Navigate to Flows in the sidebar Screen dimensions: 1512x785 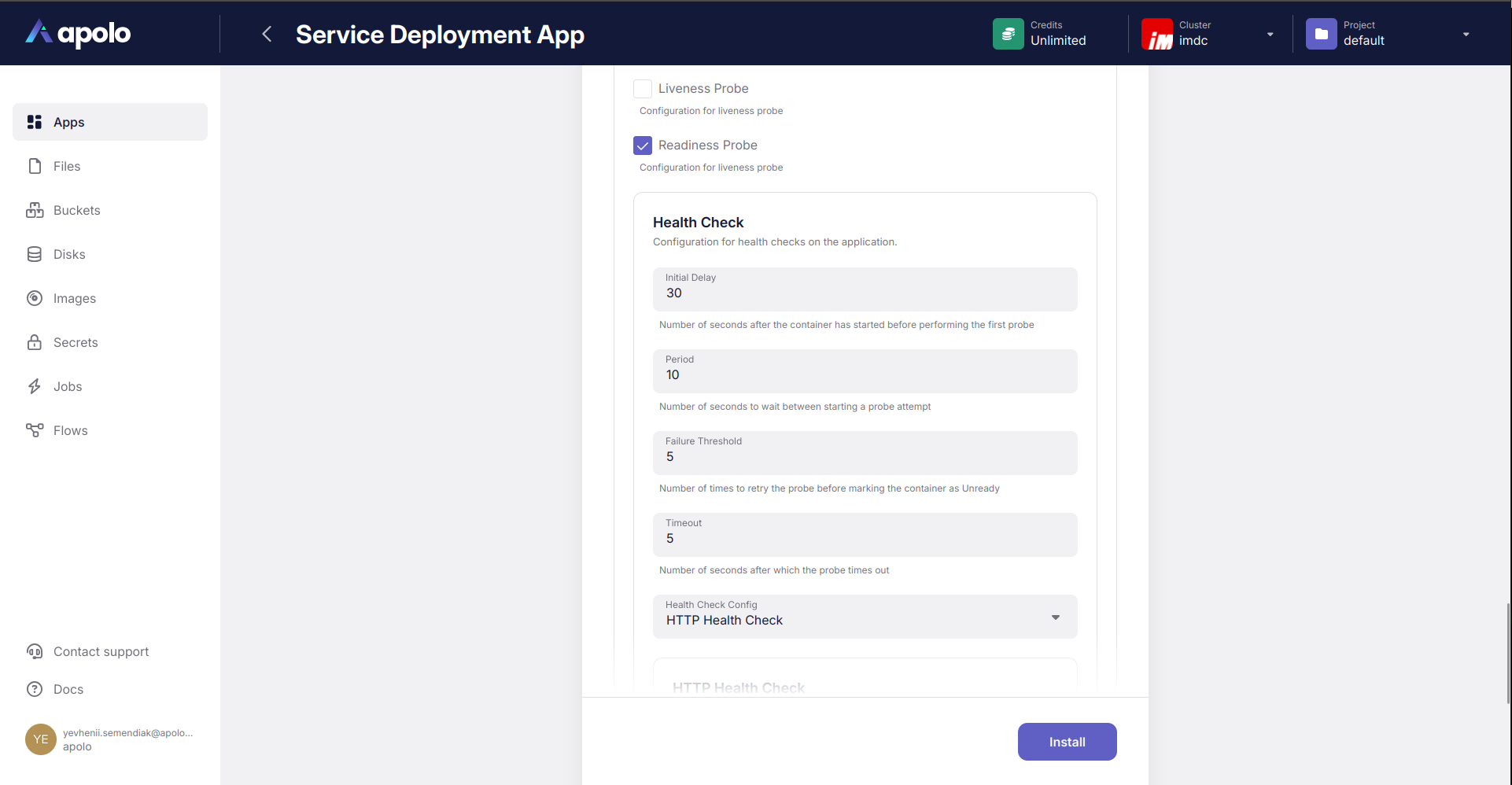point(70,430)
